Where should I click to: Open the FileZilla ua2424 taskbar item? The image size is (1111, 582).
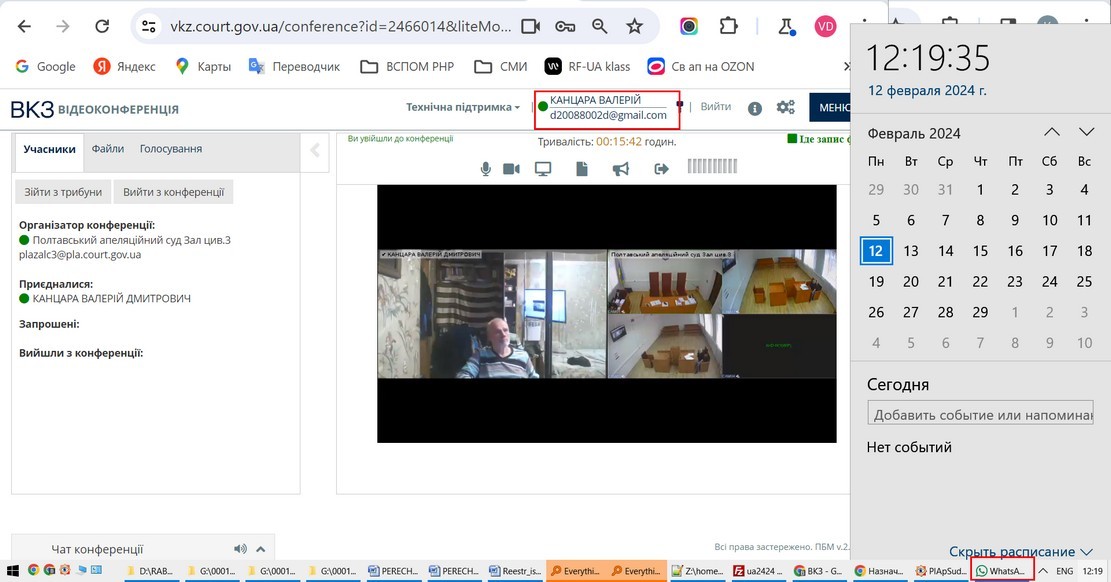tap(758, 571)
